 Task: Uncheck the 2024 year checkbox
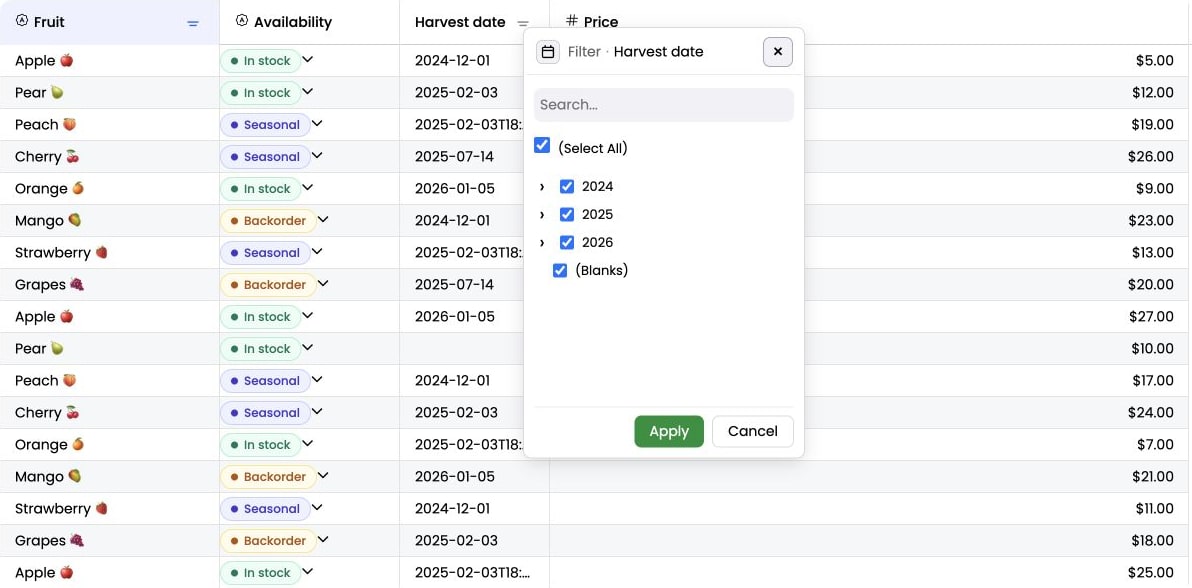tap(567, 186)
